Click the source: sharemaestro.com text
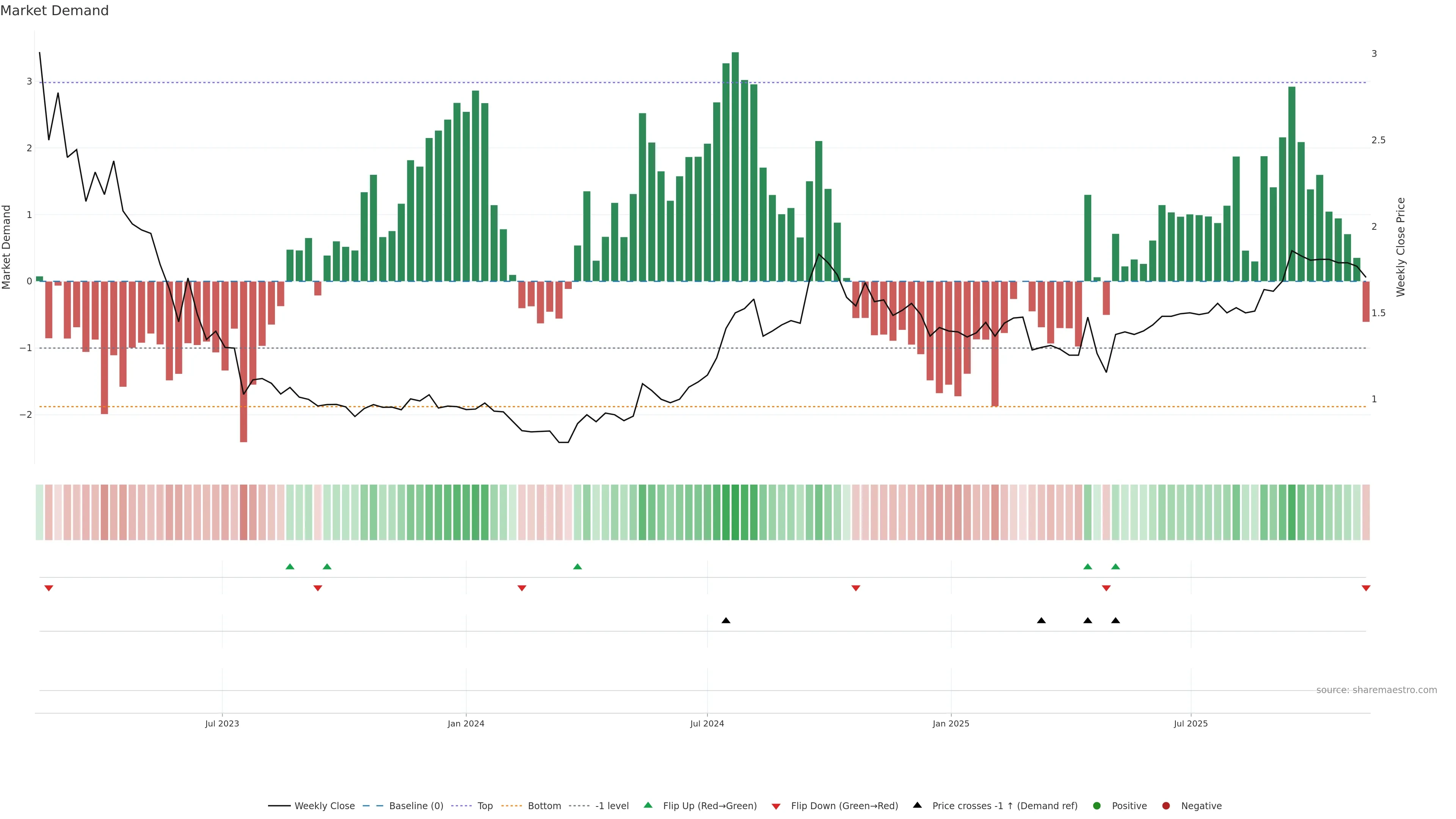 [1376, 690]
